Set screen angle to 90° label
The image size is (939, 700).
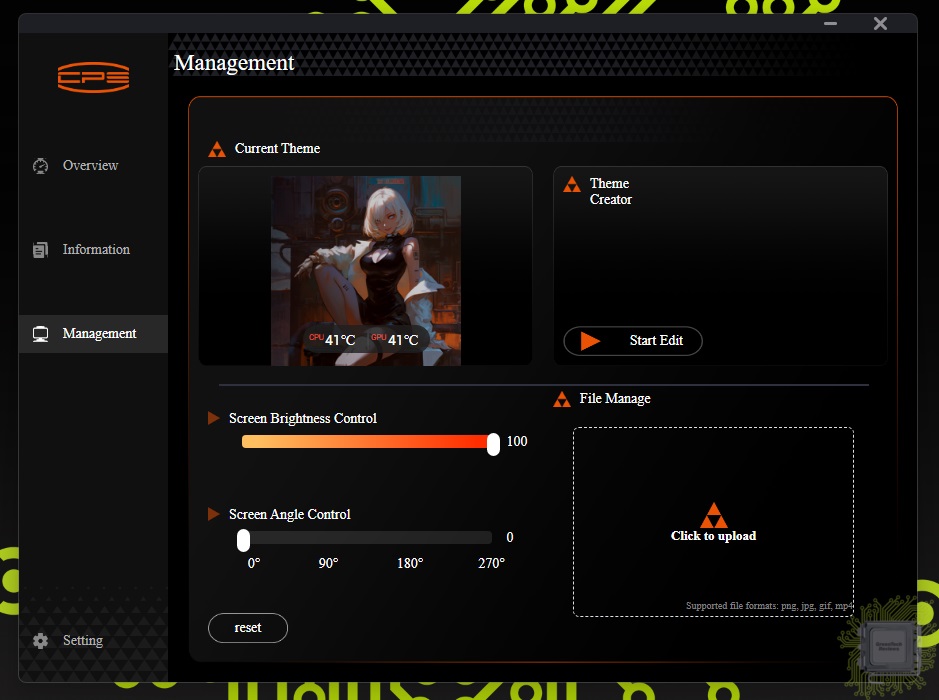click(328, 563)
